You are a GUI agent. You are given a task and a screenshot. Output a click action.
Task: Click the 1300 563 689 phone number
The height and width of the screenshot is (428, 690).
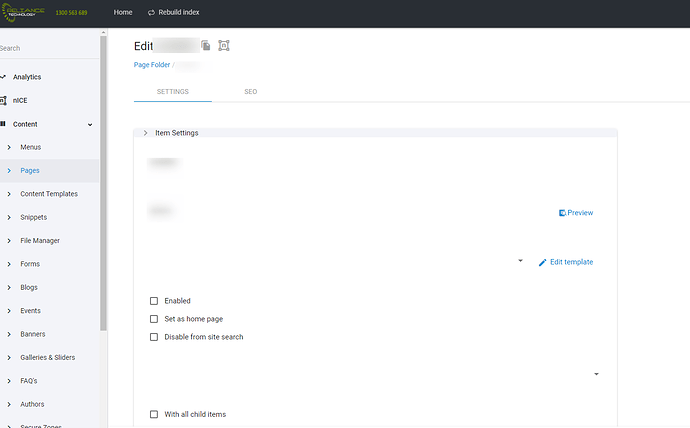(71, 13)
